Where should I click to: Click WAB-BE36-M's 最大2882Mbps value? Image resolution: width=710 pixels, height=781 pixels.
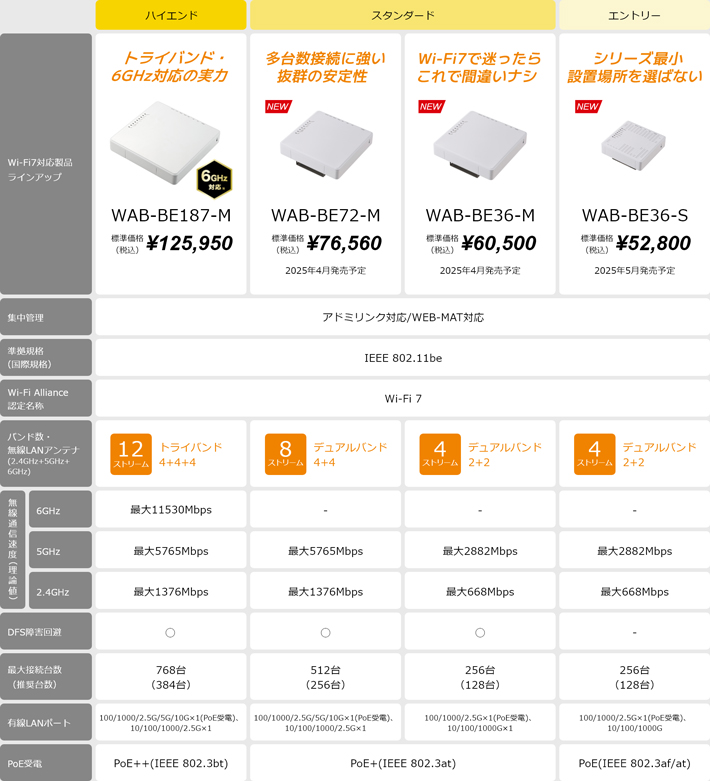480,551
